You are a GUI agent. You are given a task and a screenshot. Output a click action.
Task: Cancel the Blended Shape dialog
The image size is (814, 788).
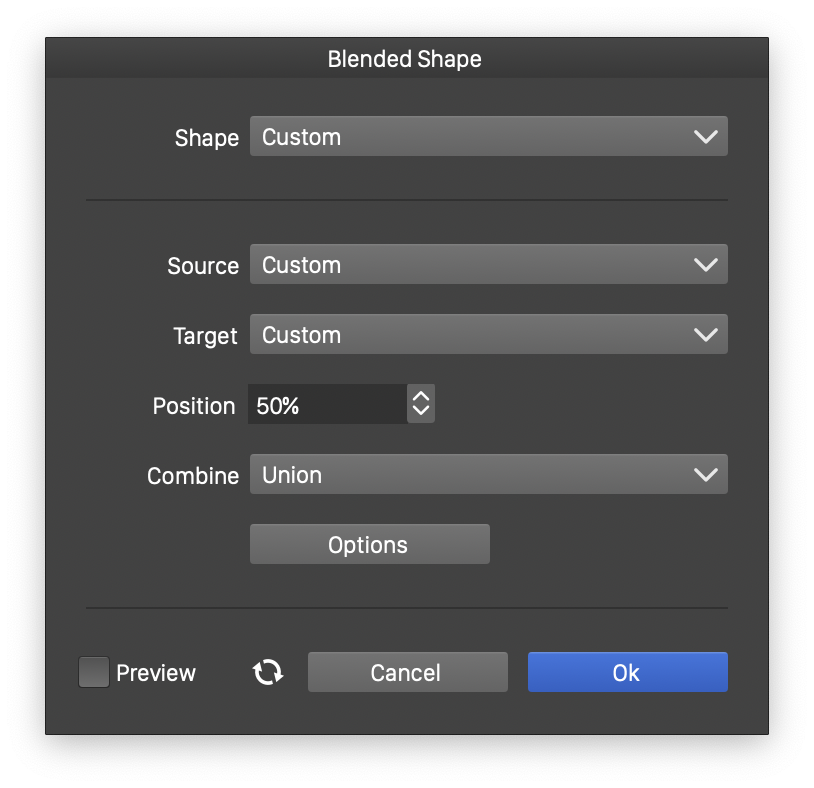[x=407, y=673]
